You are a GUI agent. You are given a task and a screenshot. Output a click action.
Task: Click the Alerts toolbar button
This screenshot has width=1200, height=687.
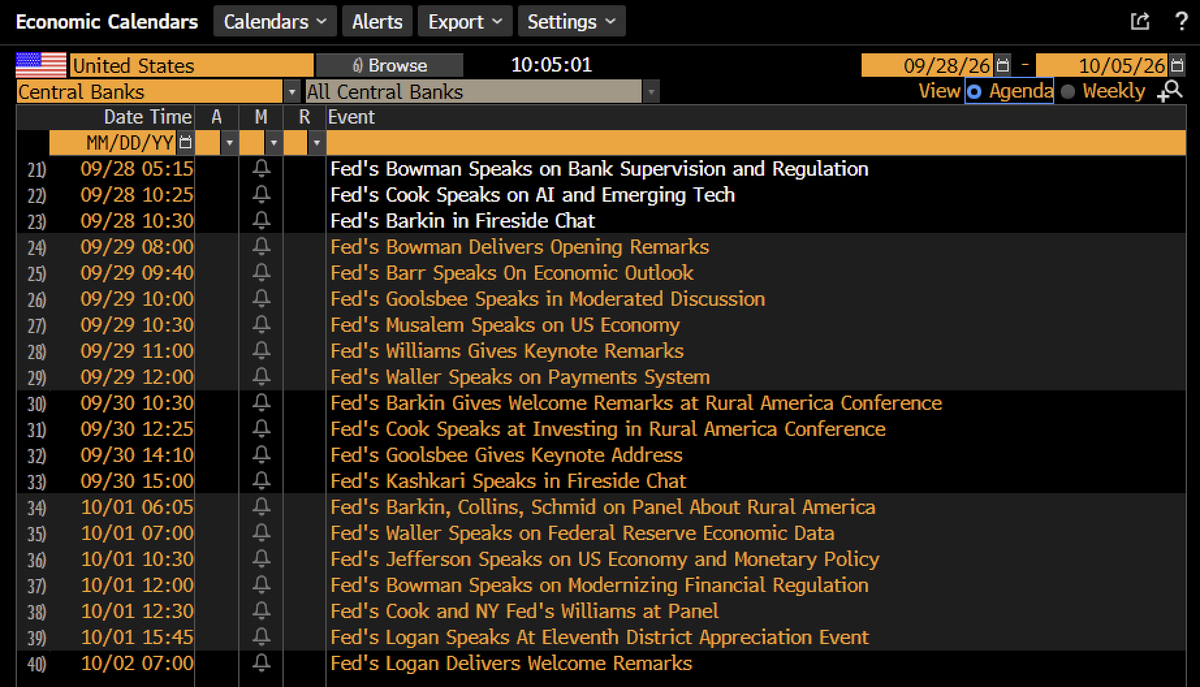point(377,21)
